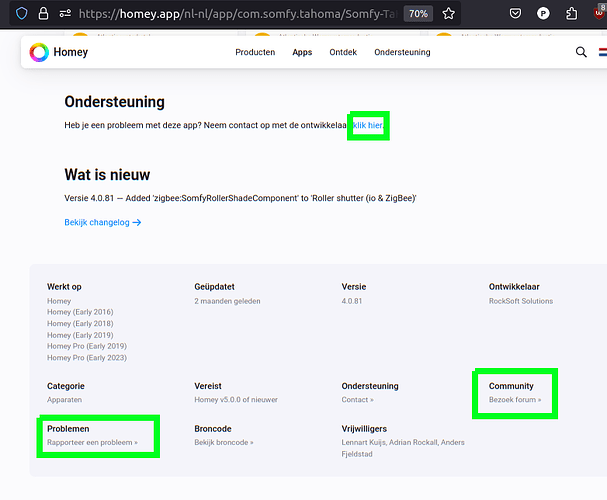This screenshot has height=500, width=607.
Task: Click the 'Contact »' support link
Action: click(x=357, y=400)
